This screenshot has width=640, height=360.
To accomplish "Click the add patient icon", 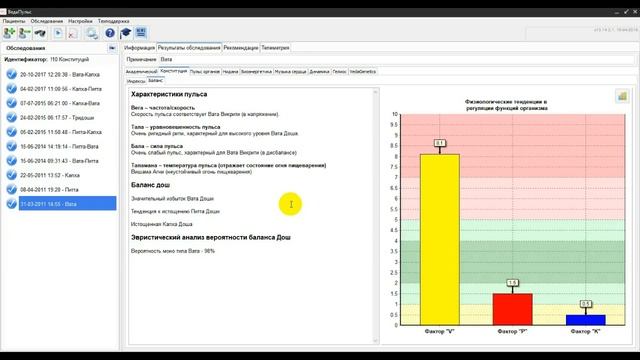I will pyautogui.click(x=9, y=33).
